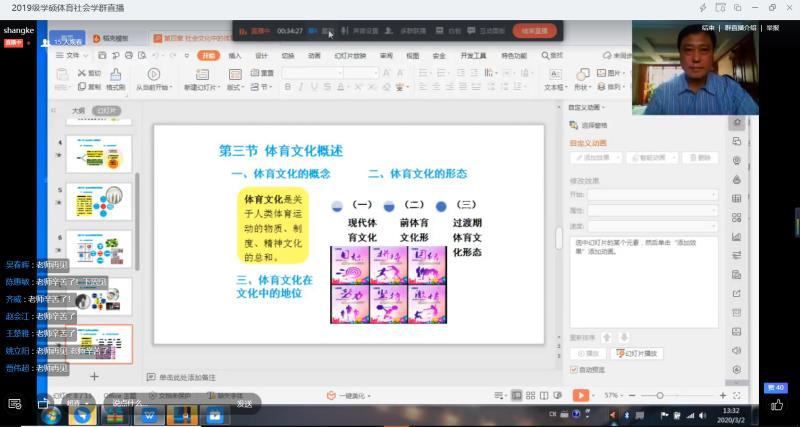Click the orange slideshow play button in status bar
This screenshot has width=800, height=427.
(580, 395)
